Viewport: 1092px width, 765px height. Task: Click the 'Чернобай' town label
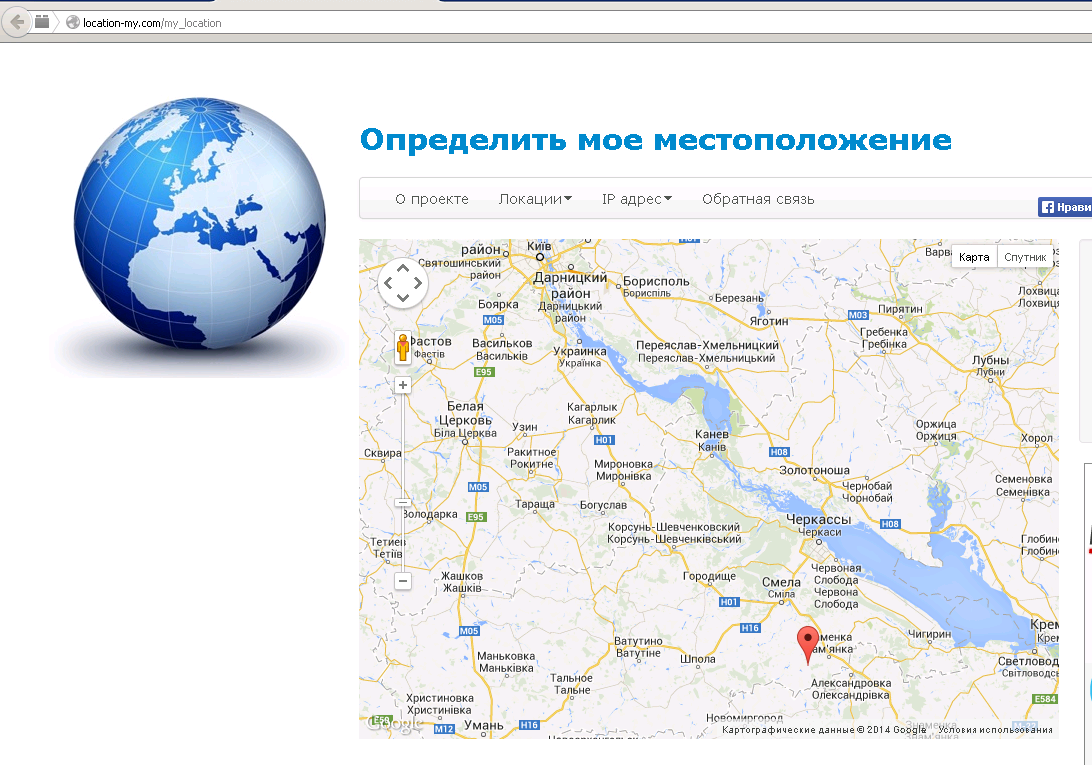click(867, 486)
